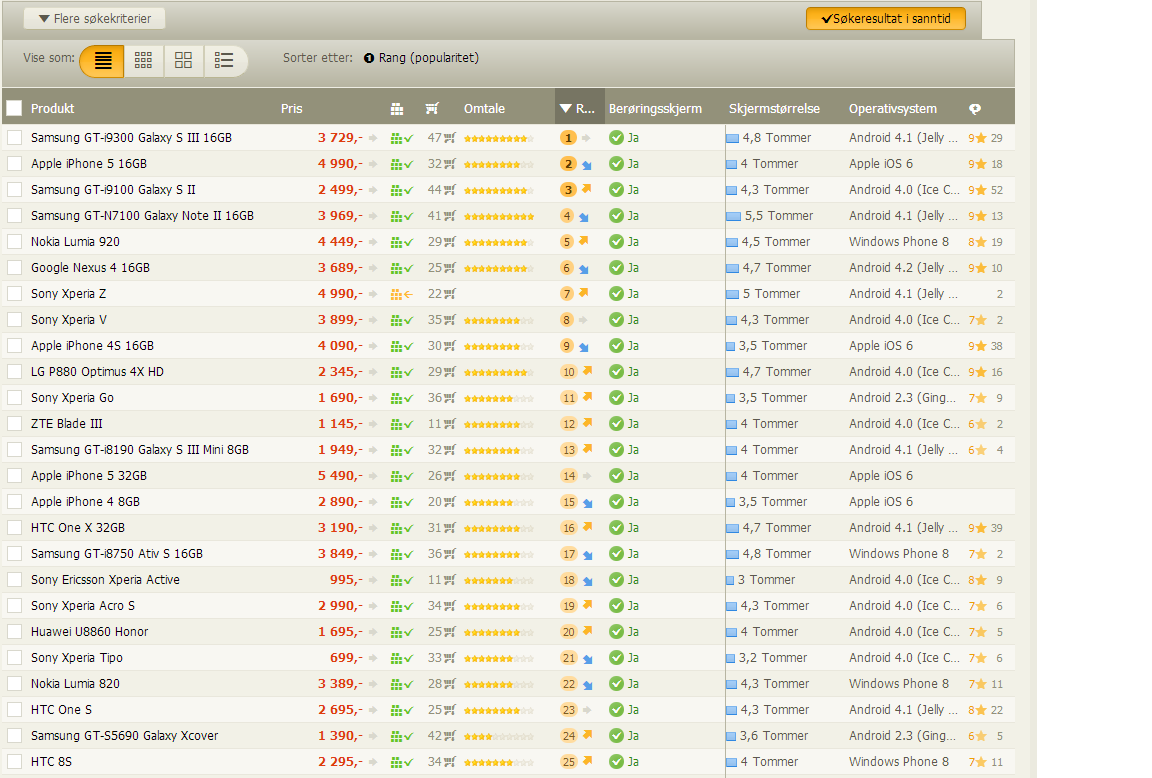Screen dimensions: 1152x778
Task: Toggle Søkeresultat i sanntid button
Action: pos(885,18)
